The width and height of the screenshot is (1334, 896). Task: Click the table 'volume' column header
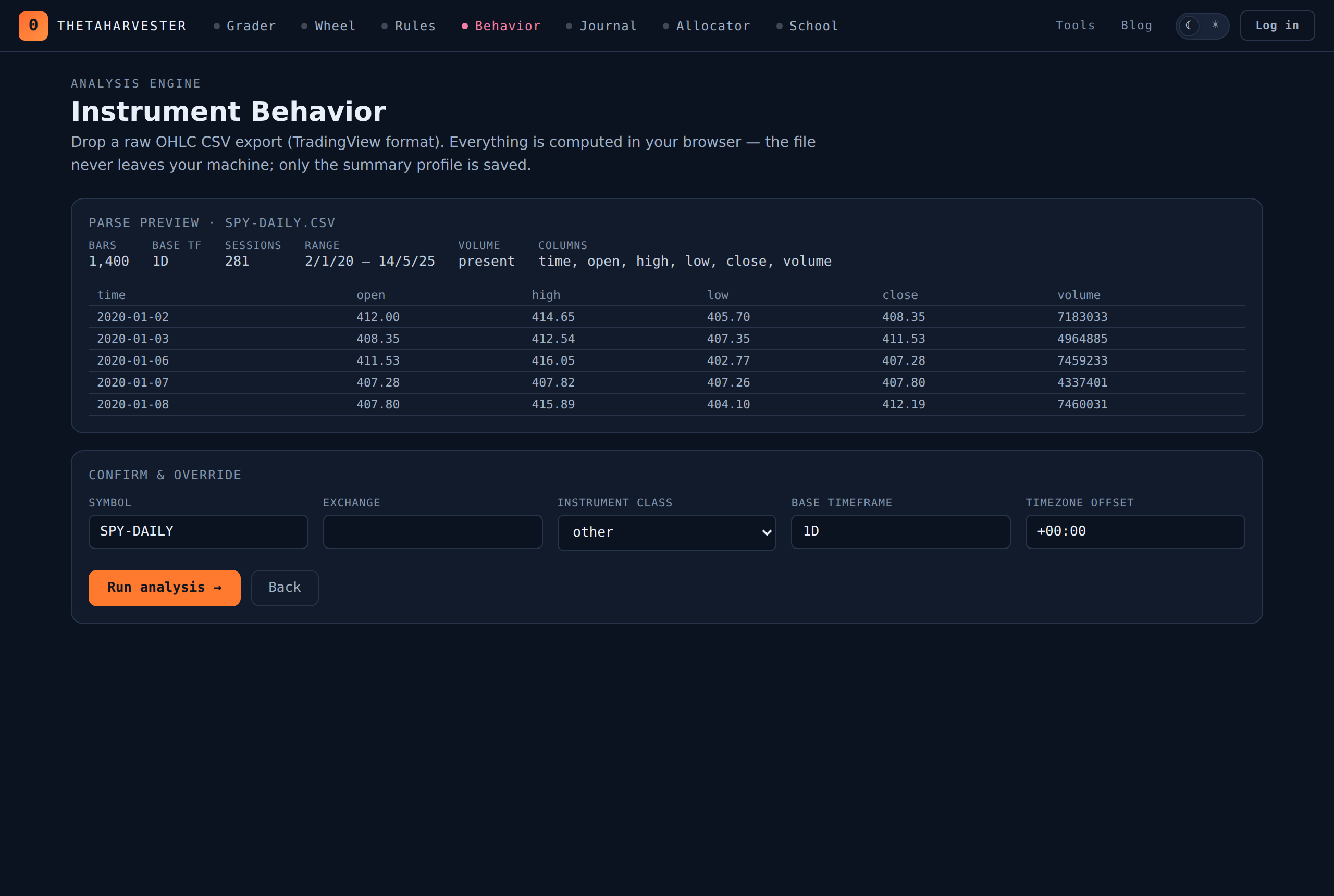pos(1079,295)
